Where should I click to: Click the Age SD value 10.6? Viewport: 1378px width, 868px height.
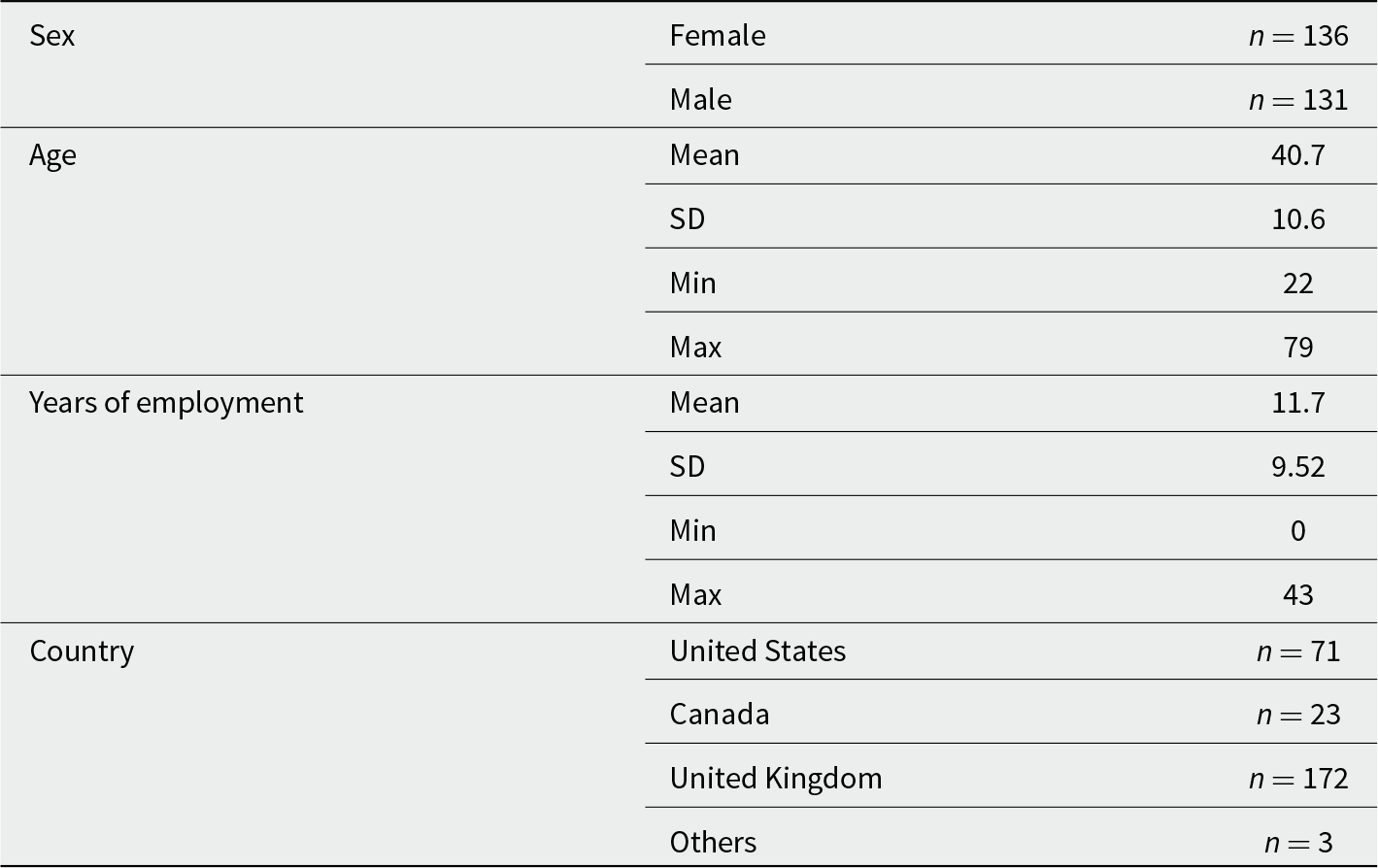click(1298, 219)
